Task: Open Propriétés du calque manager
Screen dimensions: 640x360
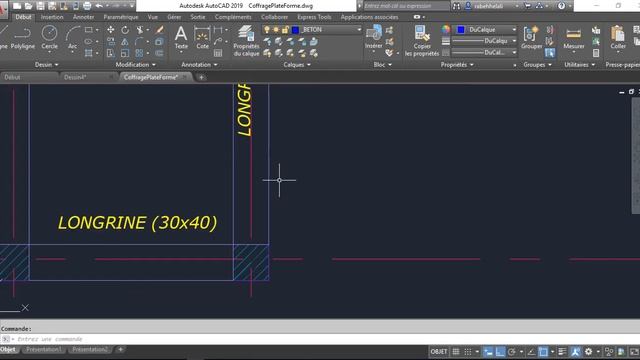Action: [x=246, y=40]
